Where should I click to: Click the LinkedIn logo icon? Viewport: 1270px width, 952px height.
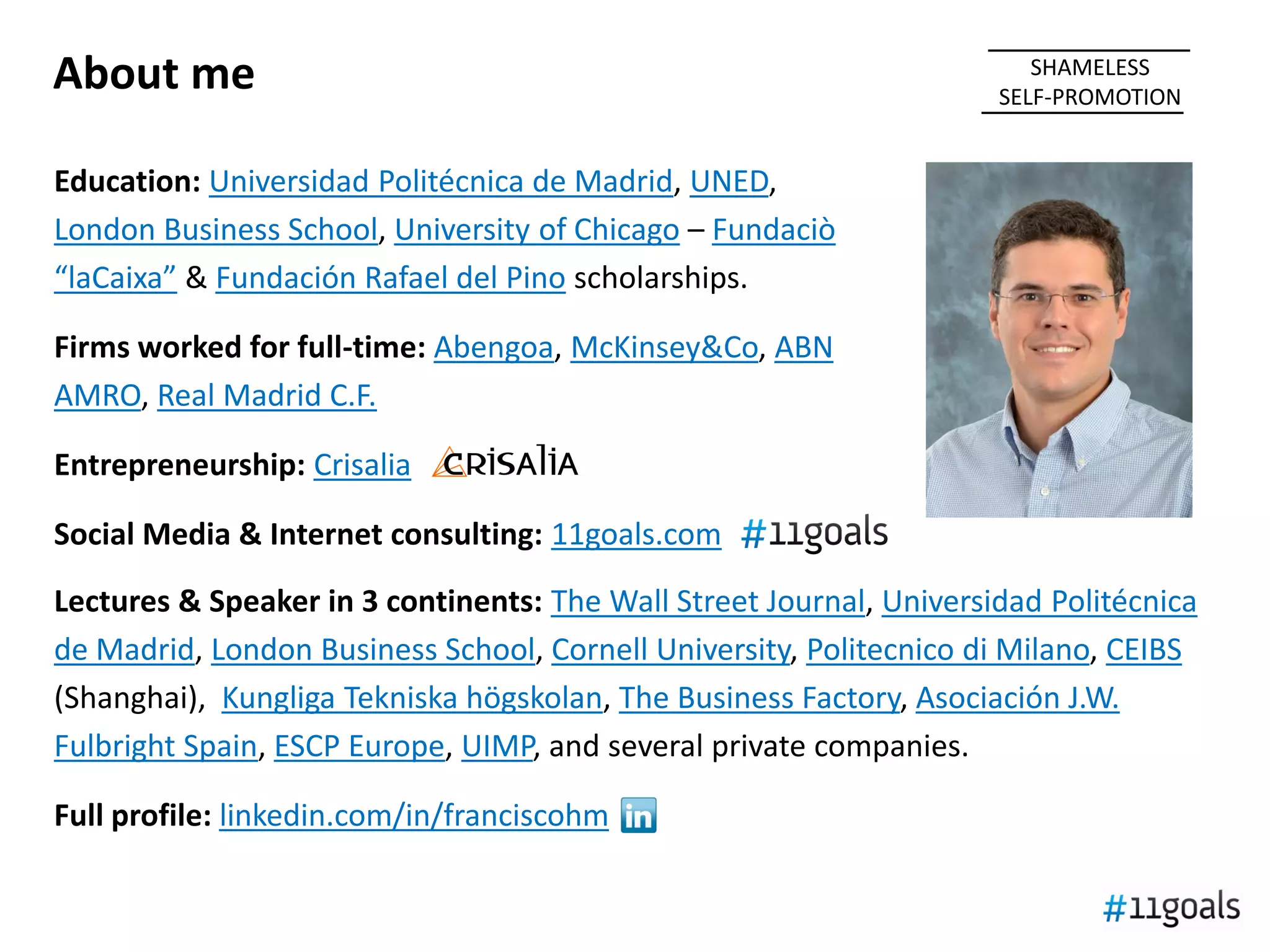(638, 815)
